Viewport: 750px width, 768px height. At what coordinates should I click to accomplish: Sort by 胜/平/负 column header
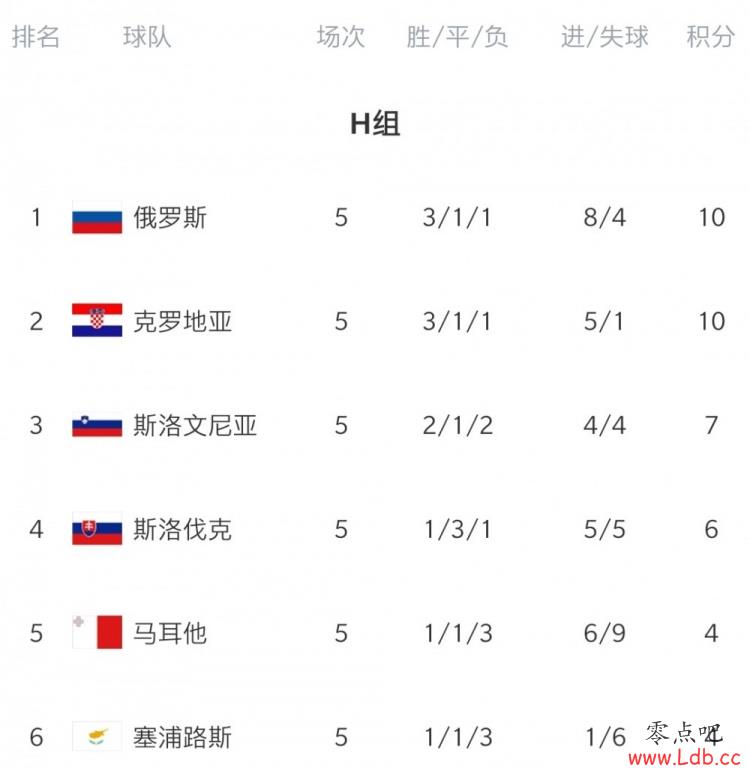click(x=457, y=37)
